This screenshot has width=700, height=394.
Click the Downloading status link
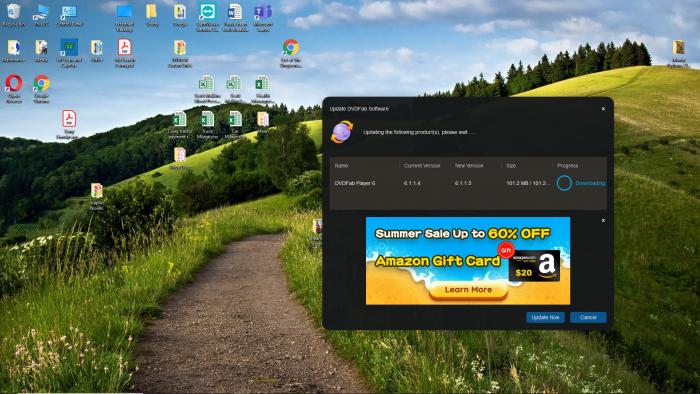coord(590,183)
